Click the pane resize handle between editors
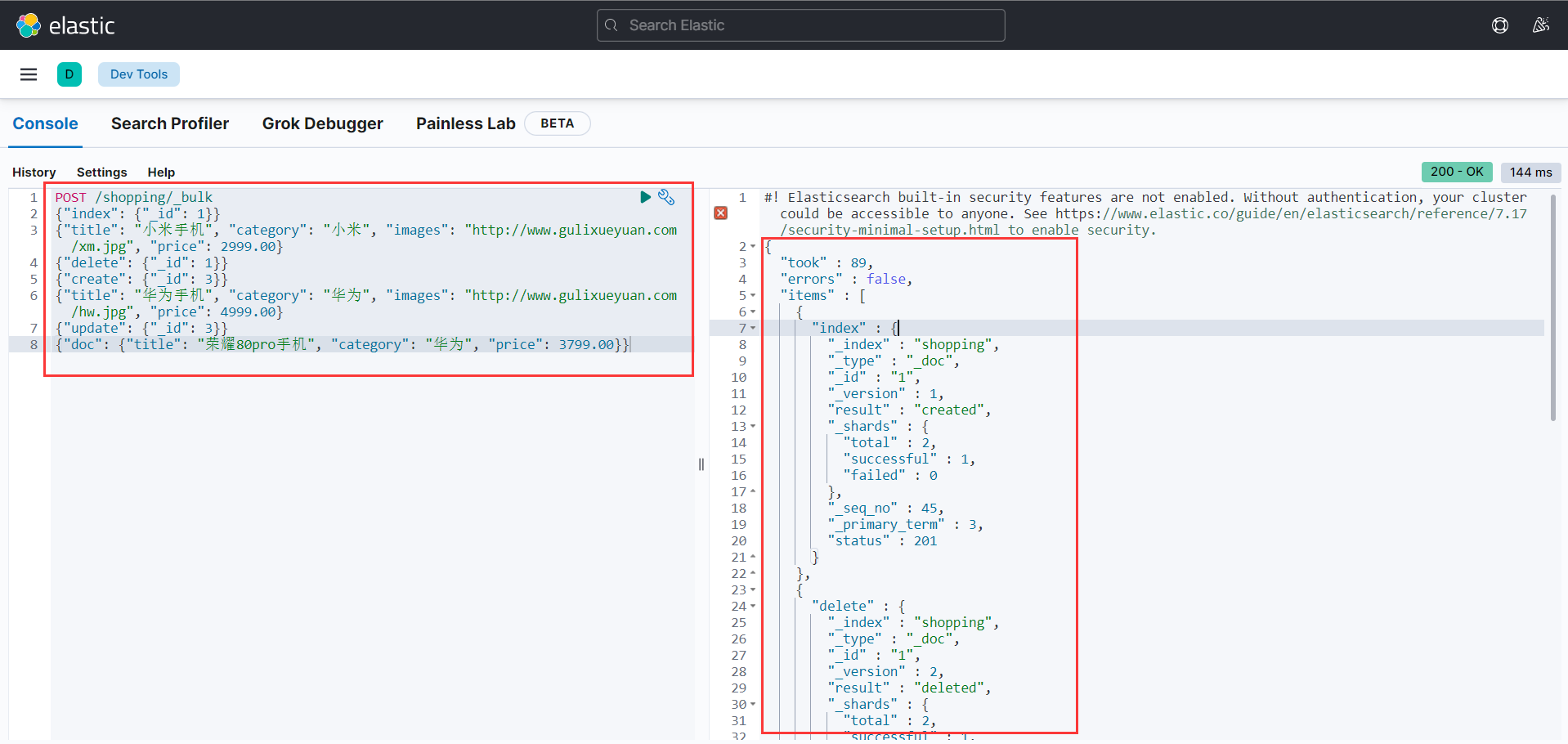Image resolution: width=1568 pixels, height=744 pixels. point(701,464)
